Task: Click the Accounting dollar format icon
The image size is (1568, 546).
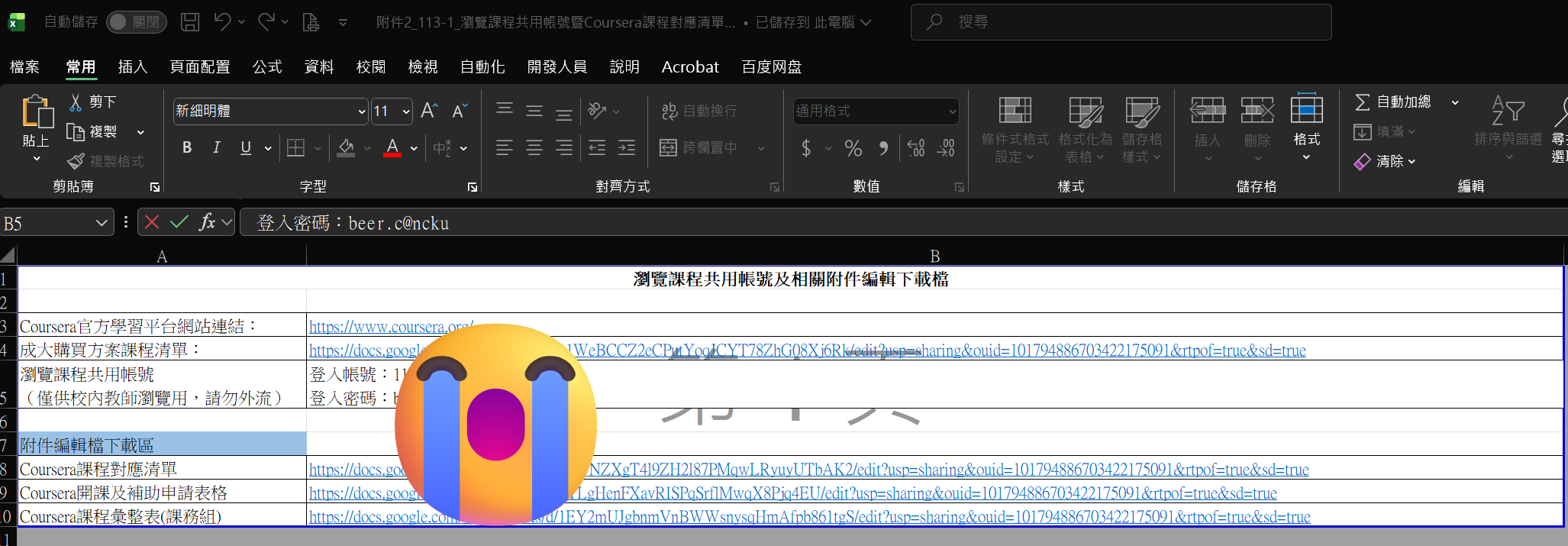Action: pos(806,147)
